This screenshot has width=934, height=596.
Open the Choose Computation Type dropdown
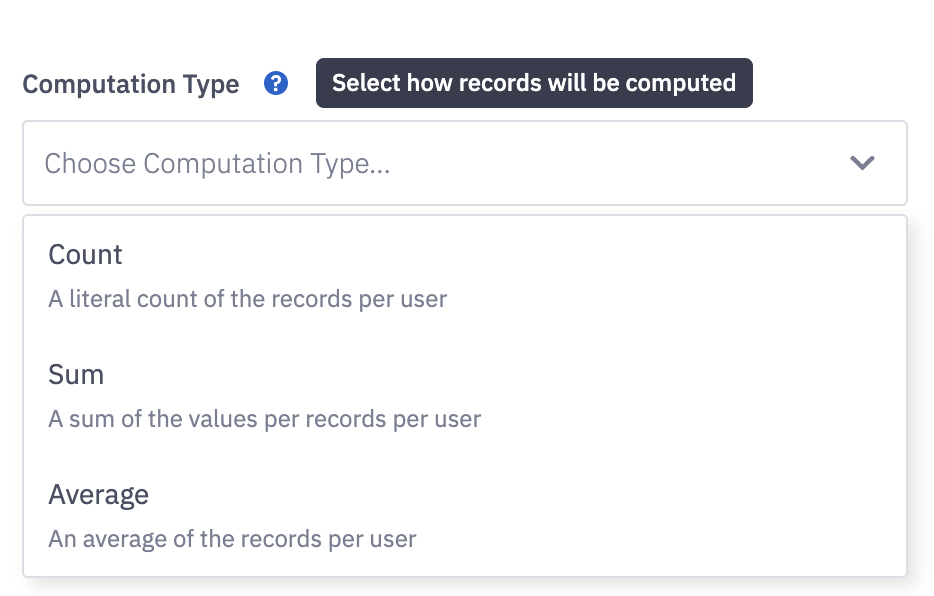click(x=464, y=163)
